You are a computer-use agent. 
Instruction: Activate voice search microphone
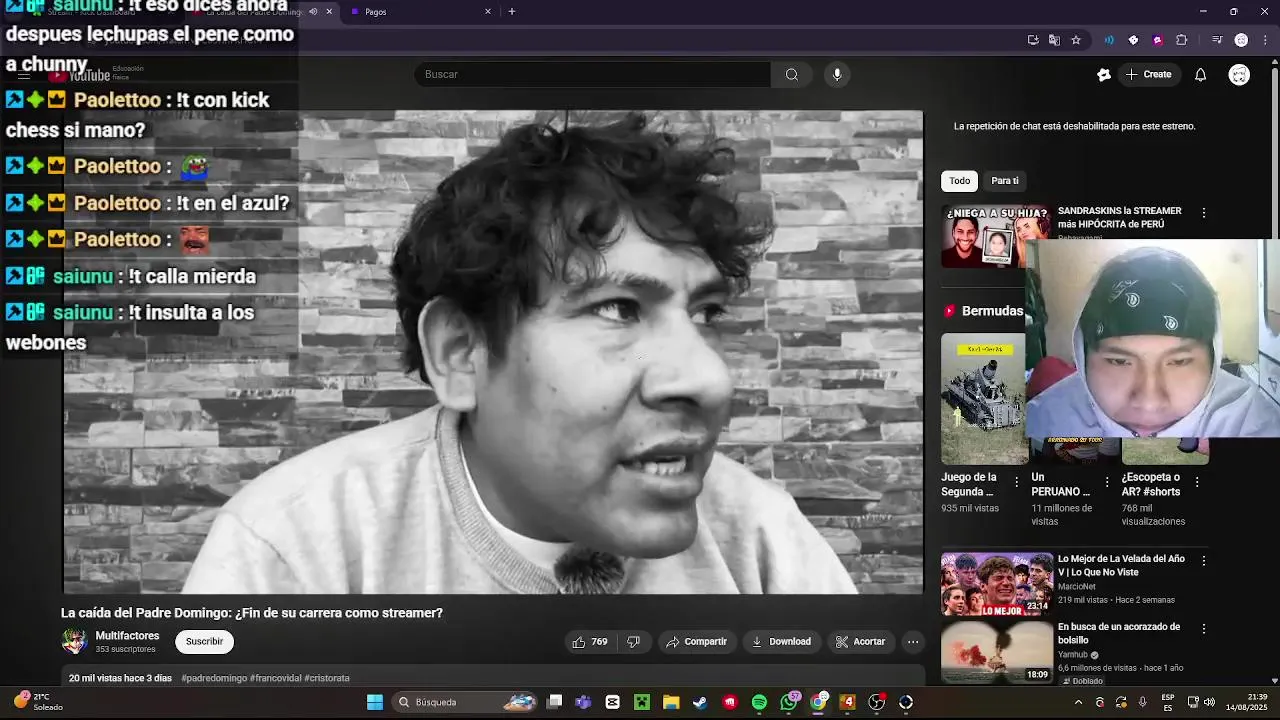pos(837,74)
